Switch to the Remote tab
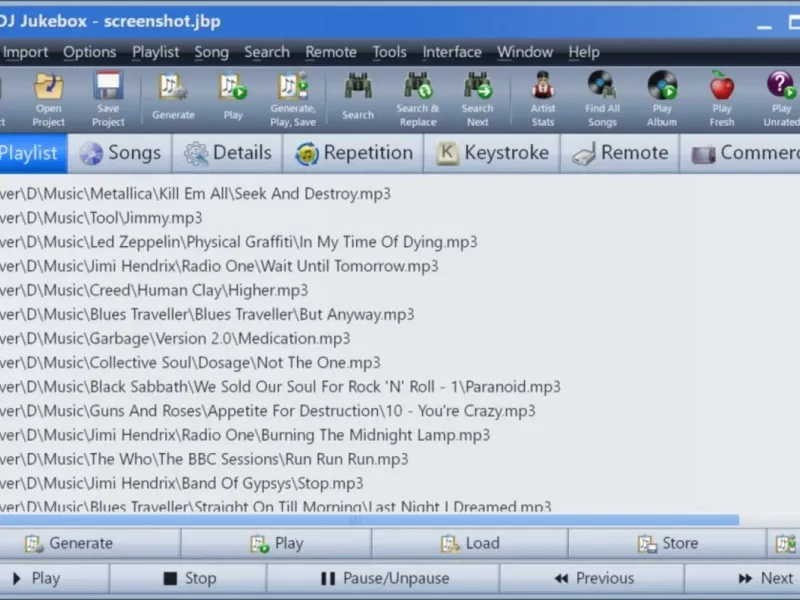The height and width of the screenshot is (600, 800). (x=620, y=153)
